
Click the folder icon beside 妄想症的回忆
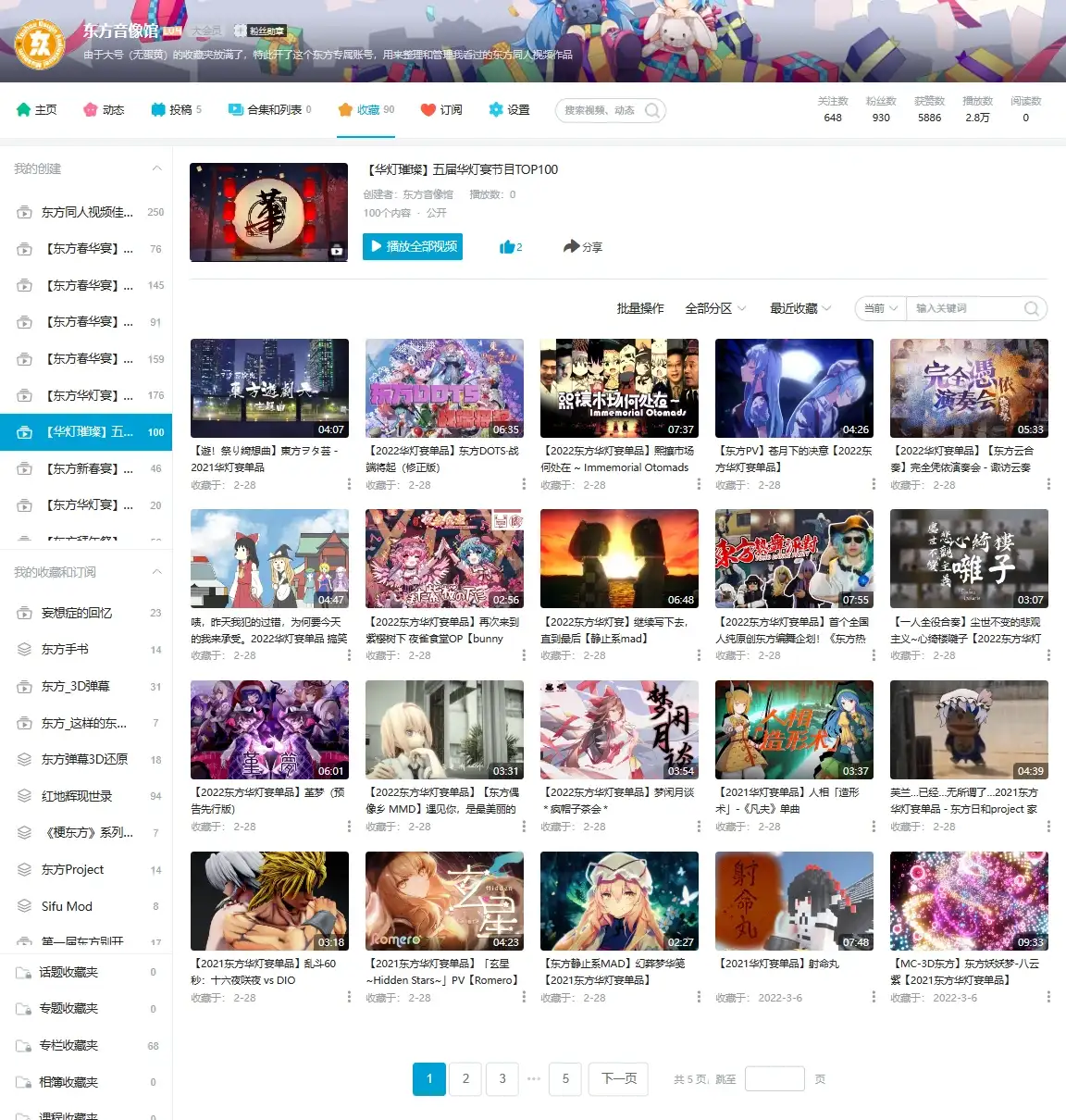click(x=24, y=613)
